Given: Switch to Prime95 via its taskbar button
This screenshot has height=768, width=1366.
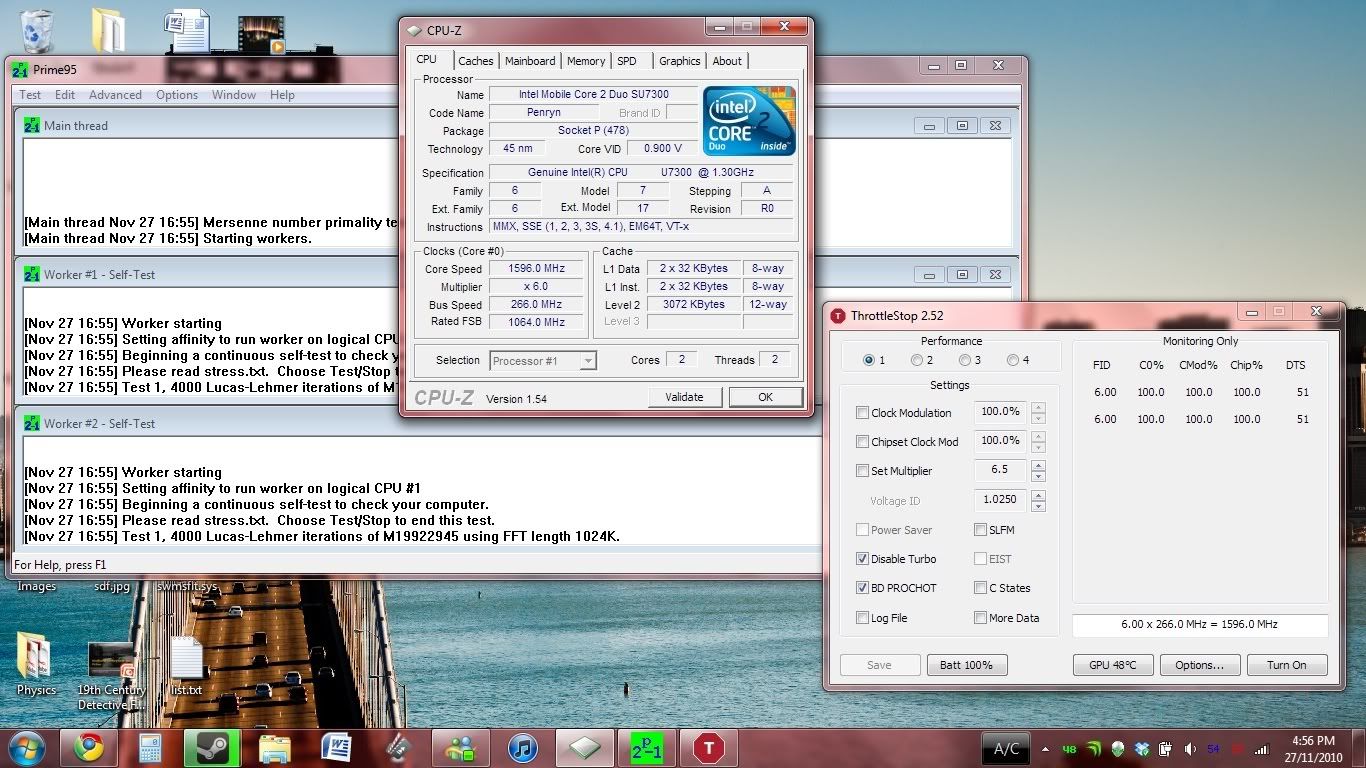Looking at the screenshot, I should pyautogui.click(x=647, y=748).
